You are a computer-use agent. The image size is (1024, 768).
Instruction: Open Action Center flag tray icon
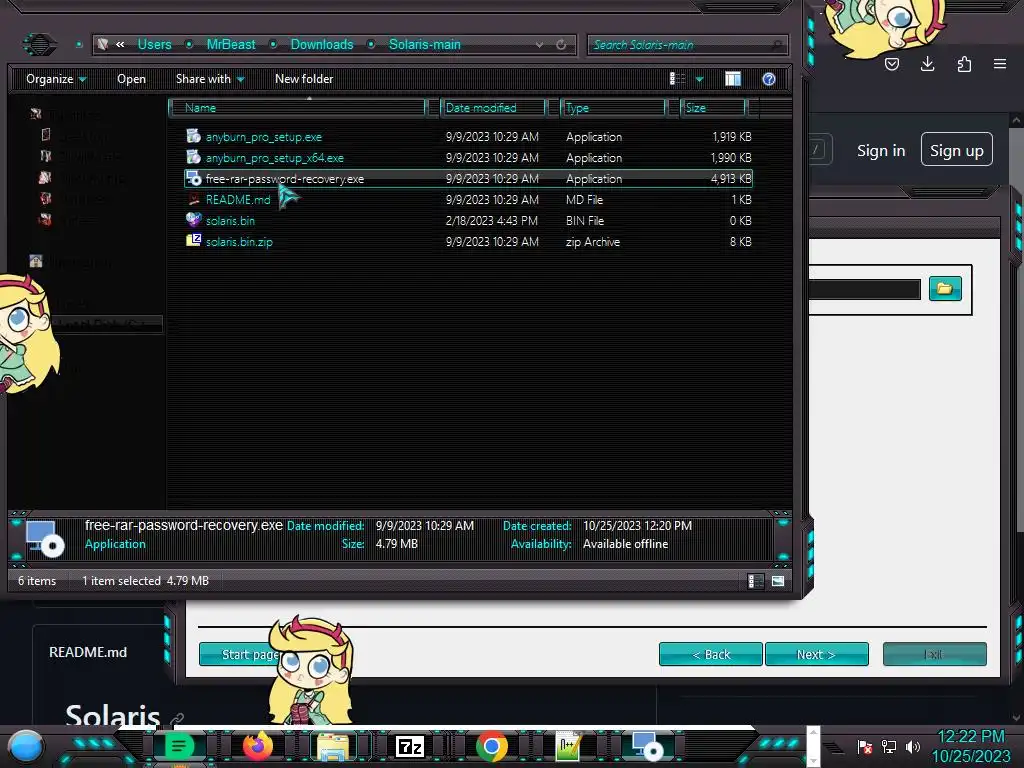click(x=865, y=746)
